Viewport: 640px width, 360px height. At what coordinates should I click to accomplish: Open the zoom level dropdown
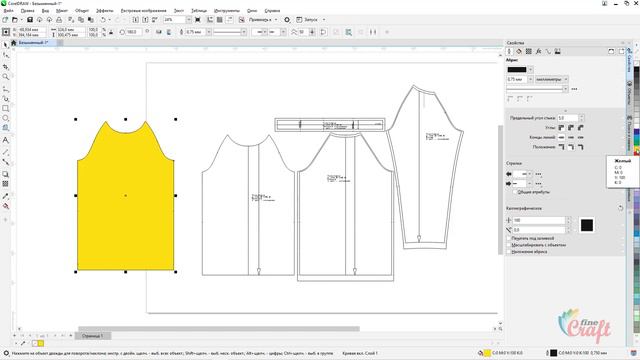189,20
